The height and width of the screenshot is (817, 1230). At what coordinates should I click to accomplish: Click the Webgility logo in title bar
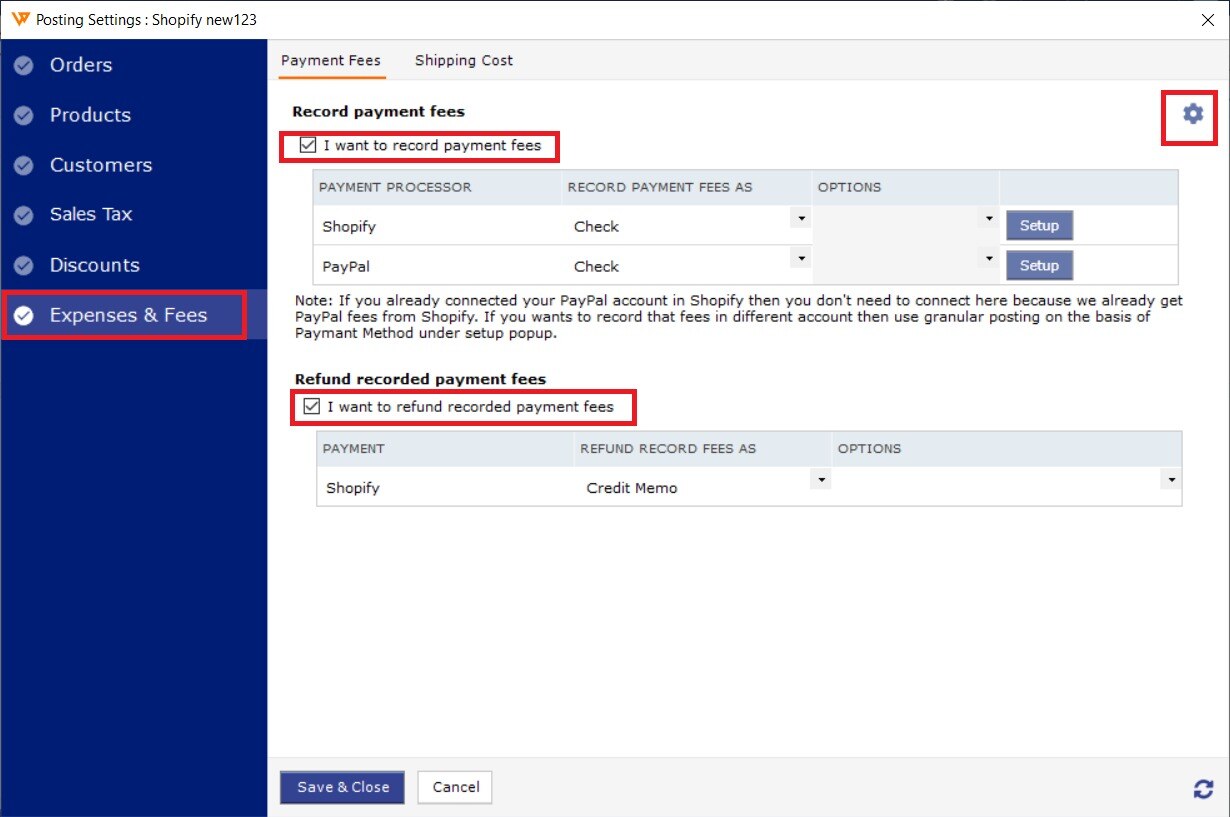point(20,19)
